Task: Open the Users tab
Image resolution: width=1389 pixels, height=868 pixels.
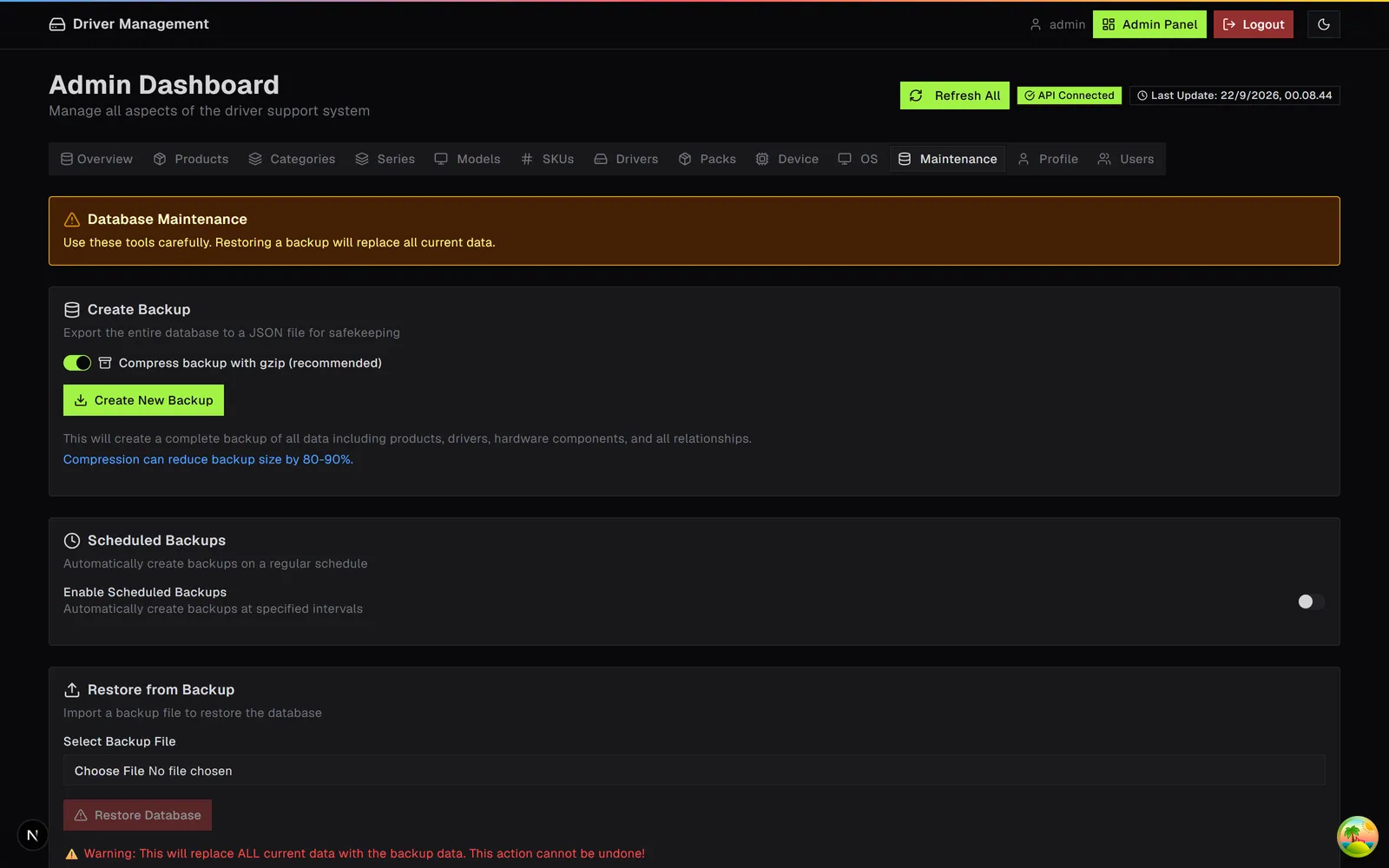Action: [x=1126, y=159]
